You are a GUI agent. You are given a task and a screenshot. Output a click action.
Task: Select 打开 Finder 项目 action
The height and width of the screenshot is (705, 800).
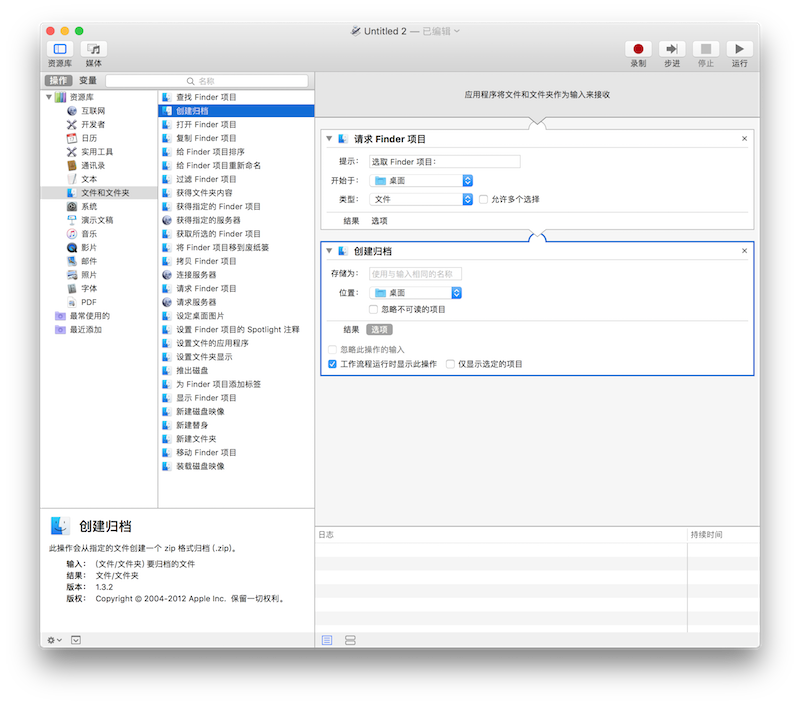coord(236,124)
